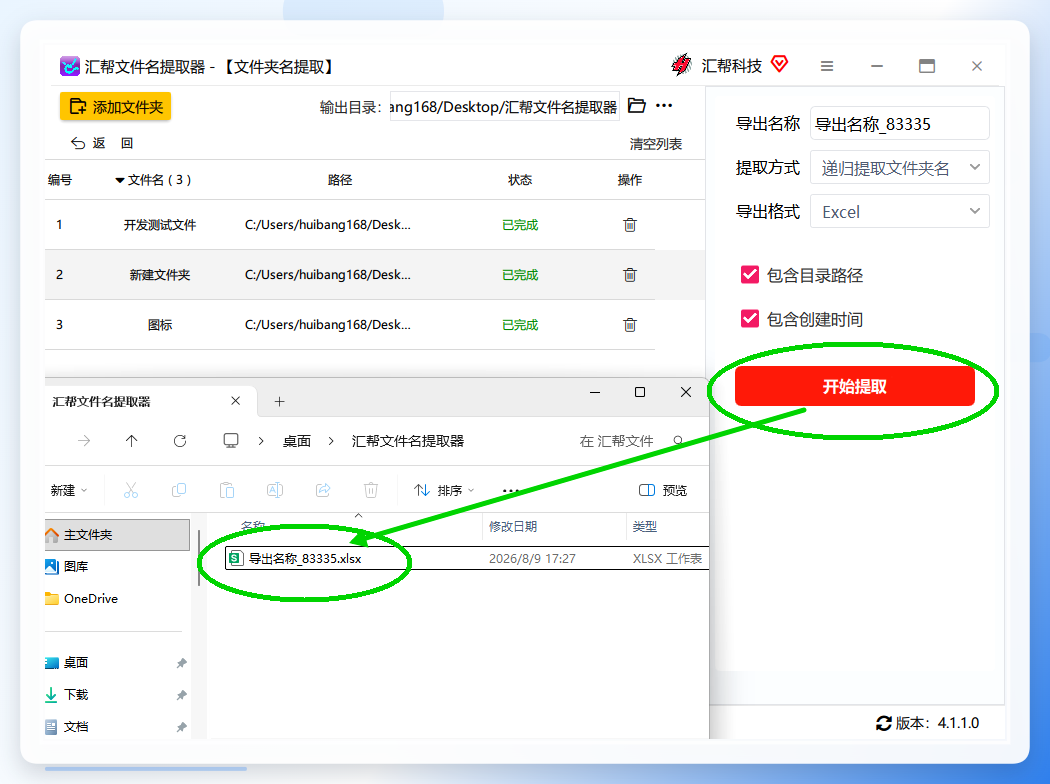
Task: Click the Explorer up arrow
Action: click(131, 441)
